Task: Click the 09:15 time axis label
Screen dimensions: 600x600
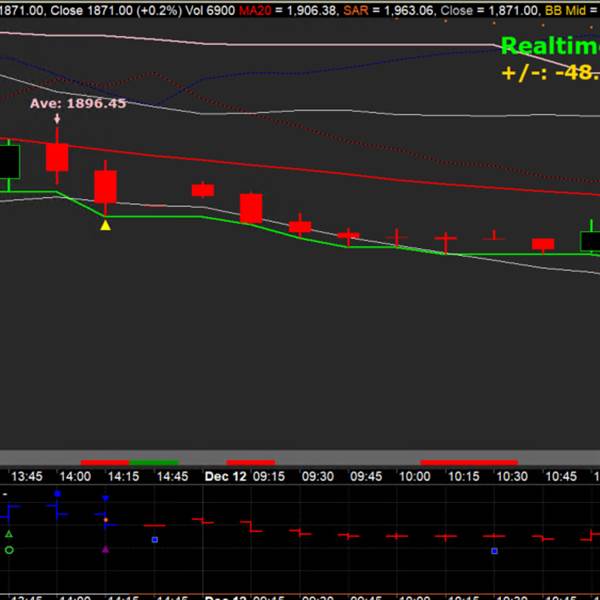Action: (x=269, y=476)
